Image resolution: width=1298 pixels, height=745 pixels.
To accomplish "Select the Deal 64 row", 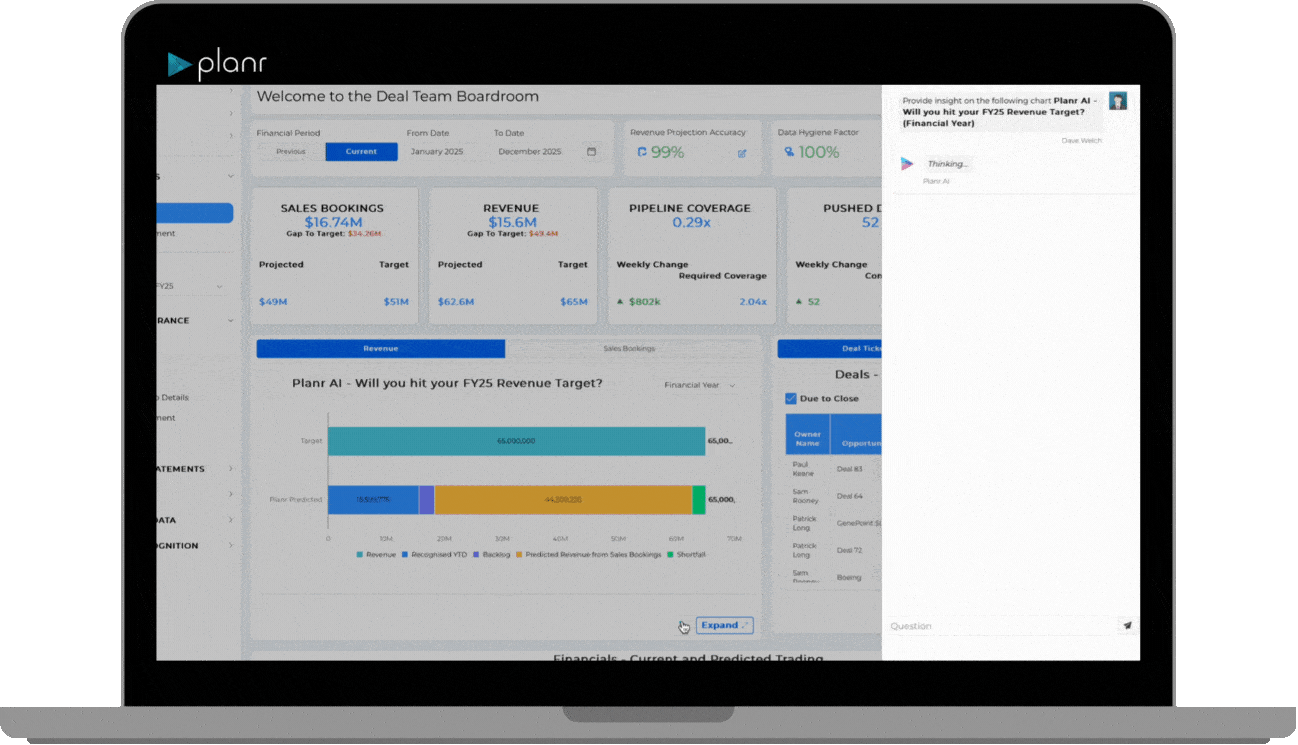I will click(x=834, y=496).
